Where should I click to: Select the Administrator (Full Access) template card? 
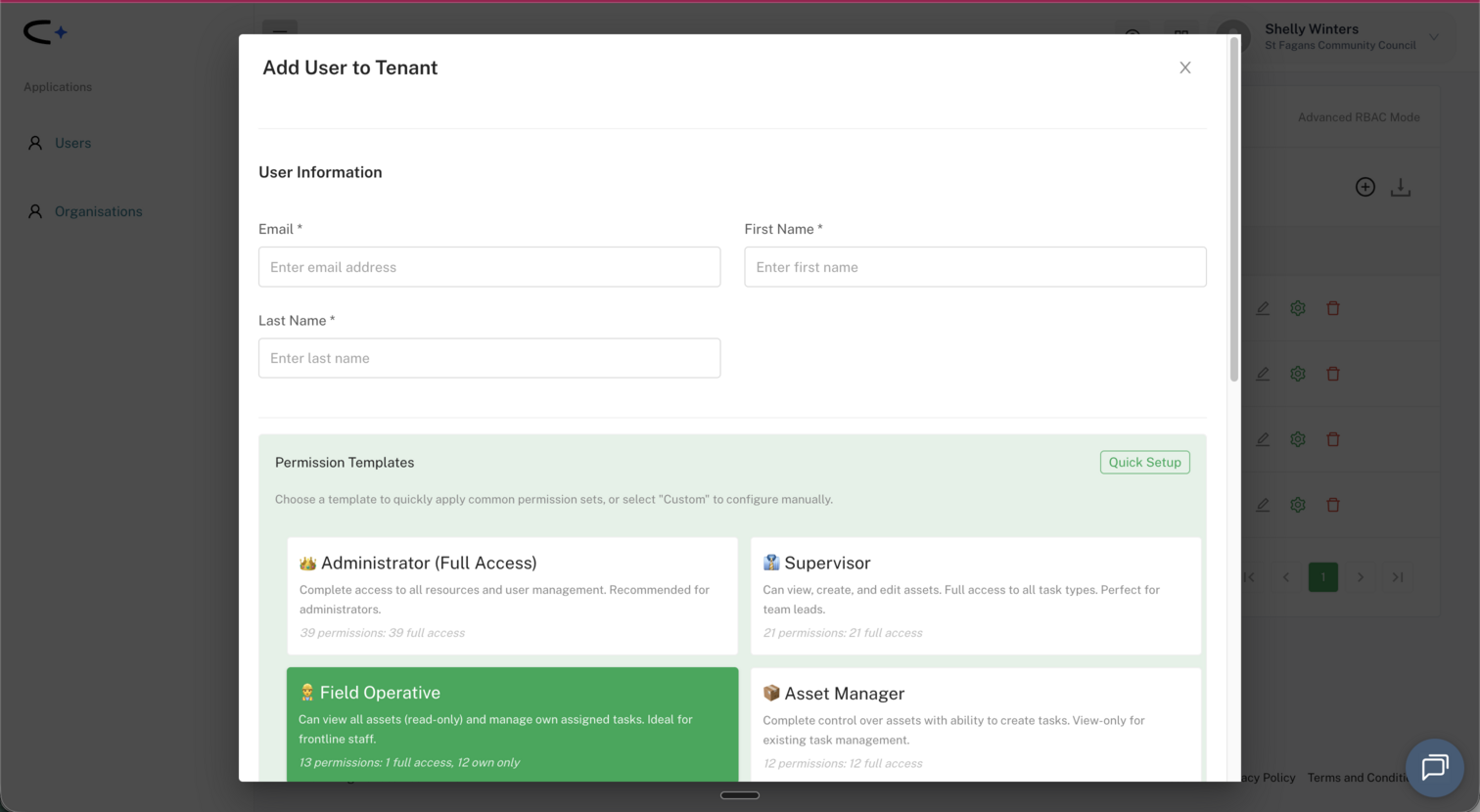point(512,596)
